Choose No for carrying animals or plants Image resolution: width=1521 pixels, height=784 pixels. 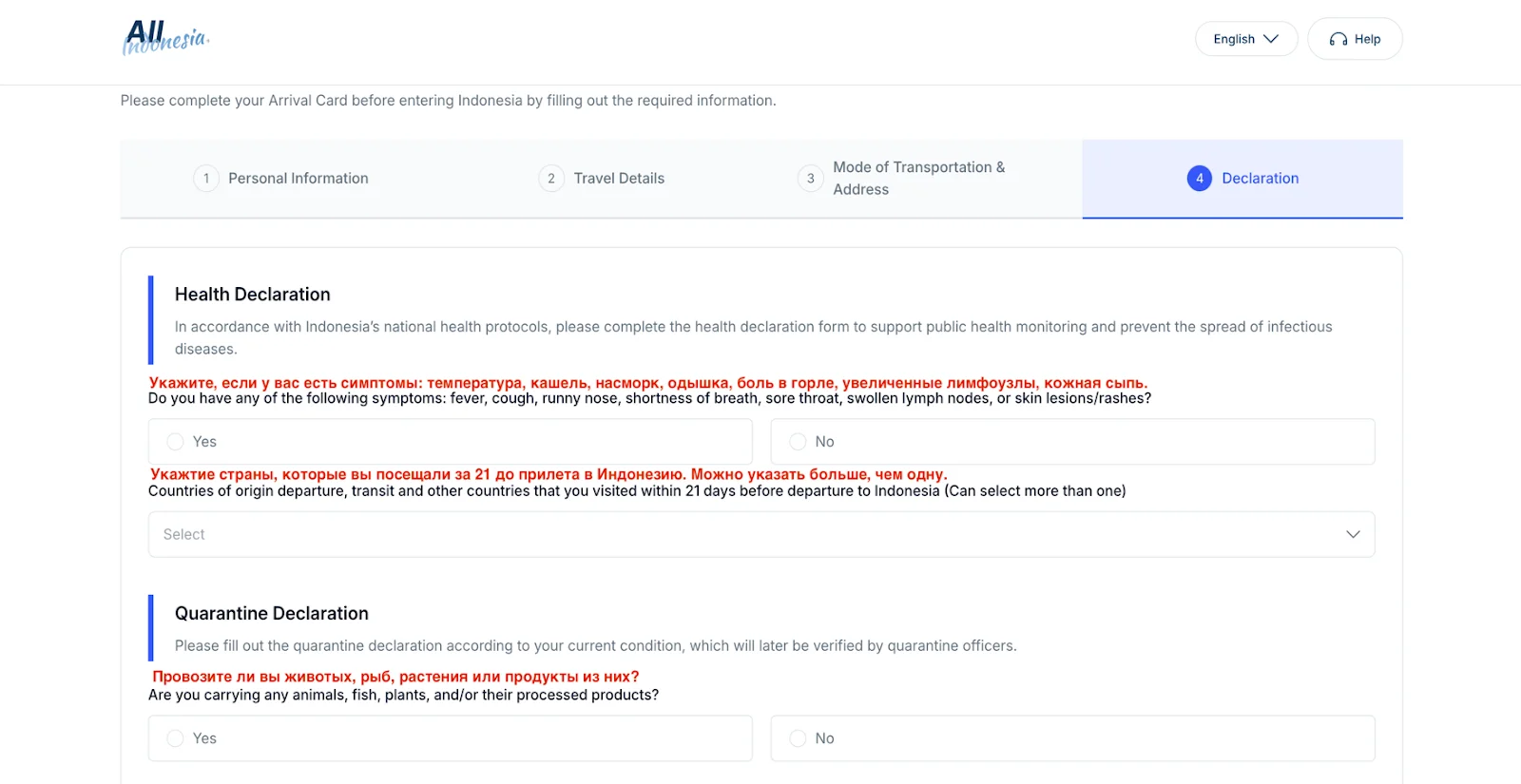pyautogui.click(x=799, y=738)
